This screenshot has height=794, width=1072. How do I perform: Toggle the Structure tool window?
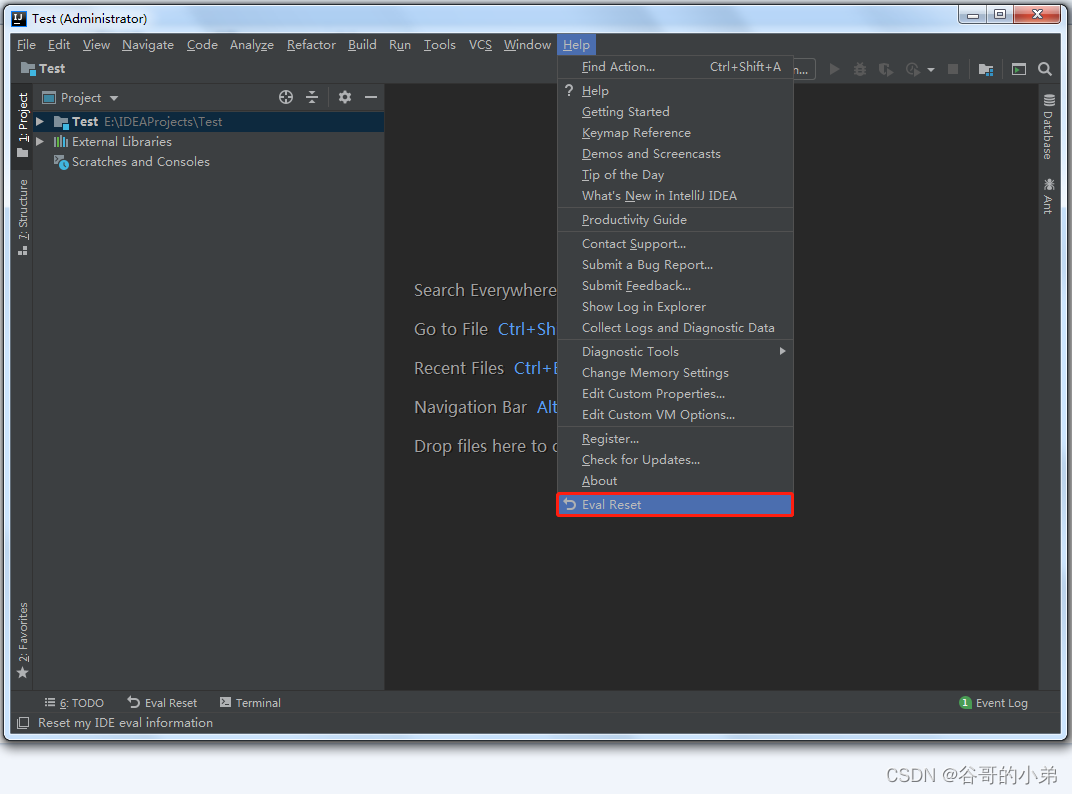tap(23, 217)
